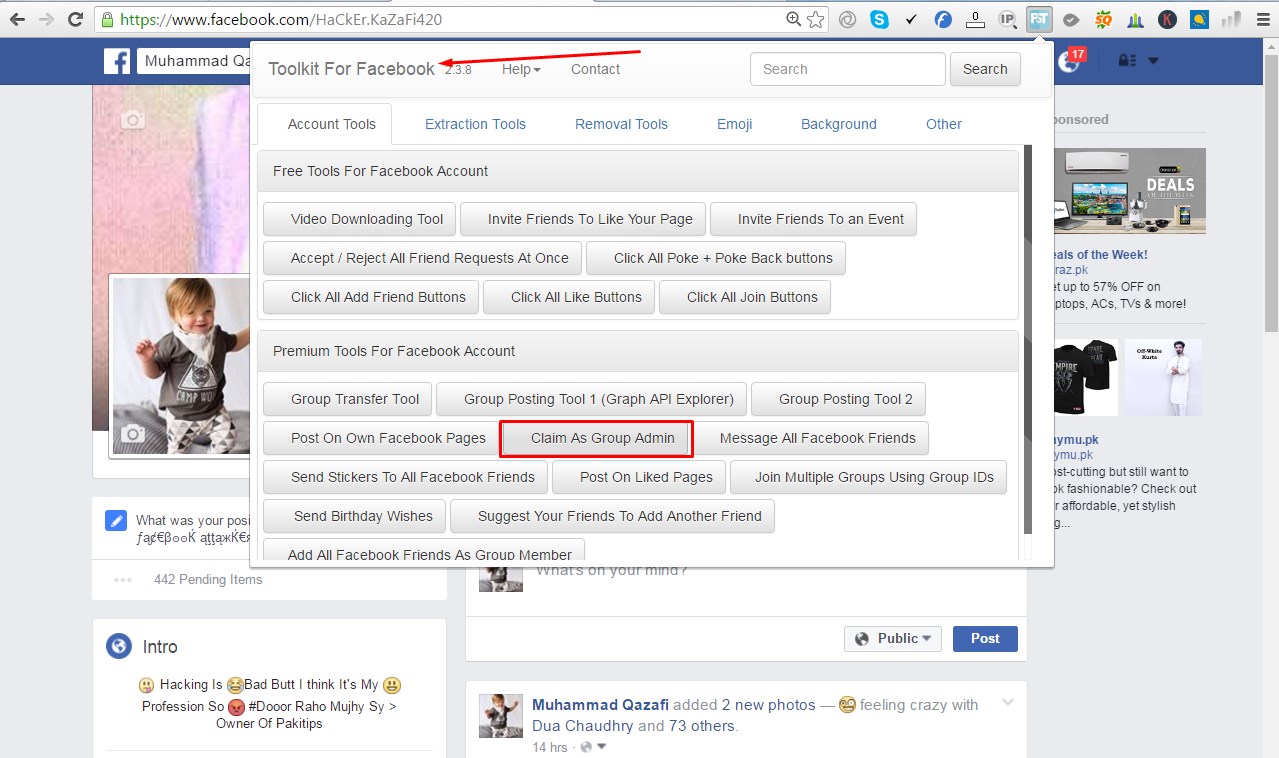
Task: Switch to Extraction Tools tab
Action: [475, 124]
